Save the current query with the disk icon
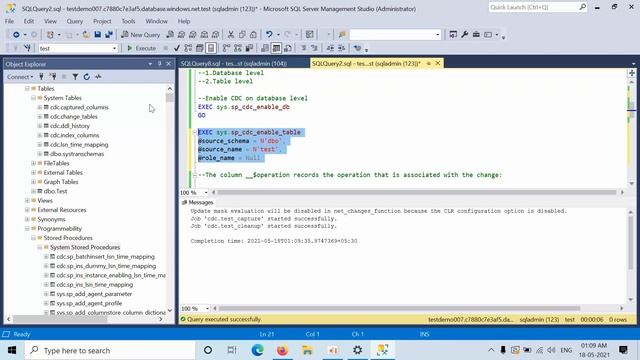Image resolution: width=640 pixels, height=360 pixels. pyautogui.click(x=97, y=35)
